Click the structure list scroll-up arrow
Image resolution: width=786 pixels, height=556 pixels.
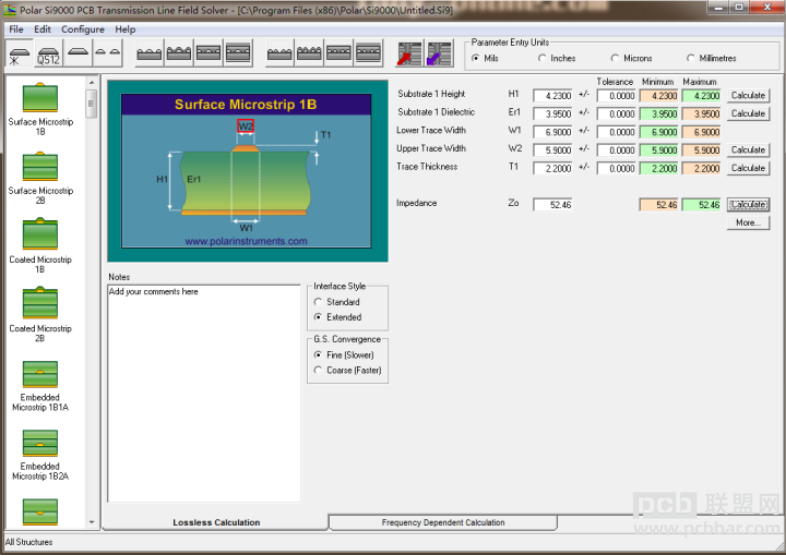91,82
